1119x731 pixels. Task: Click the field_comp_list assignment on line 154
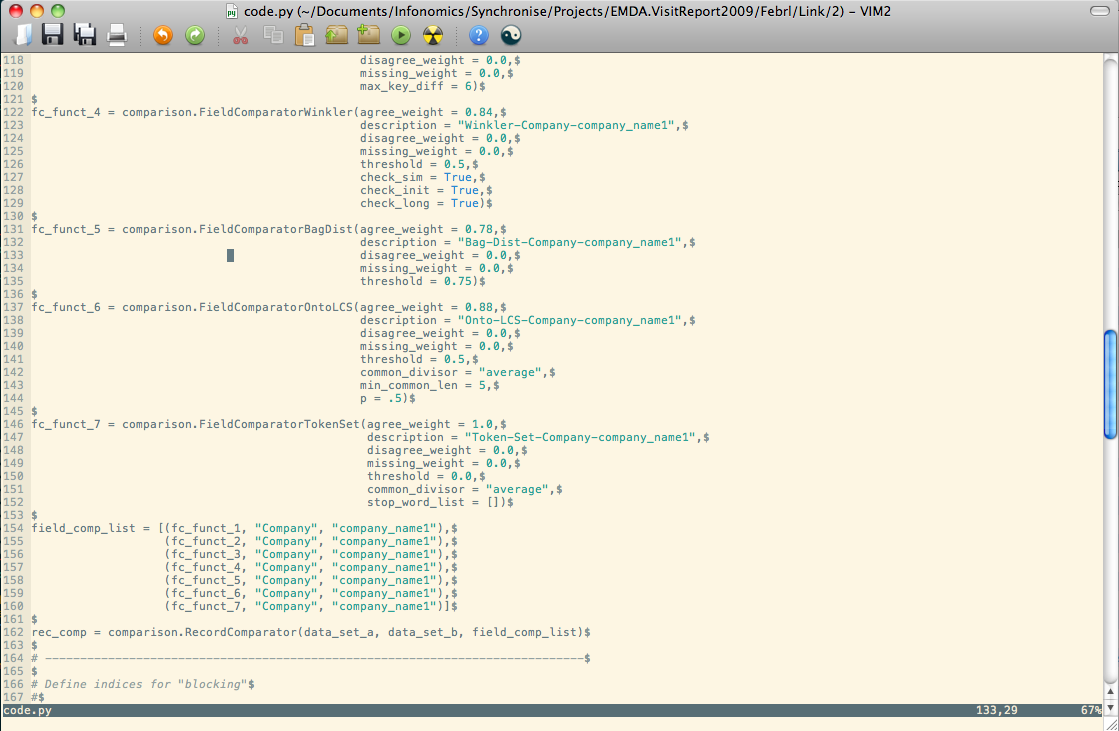(83, 528)
